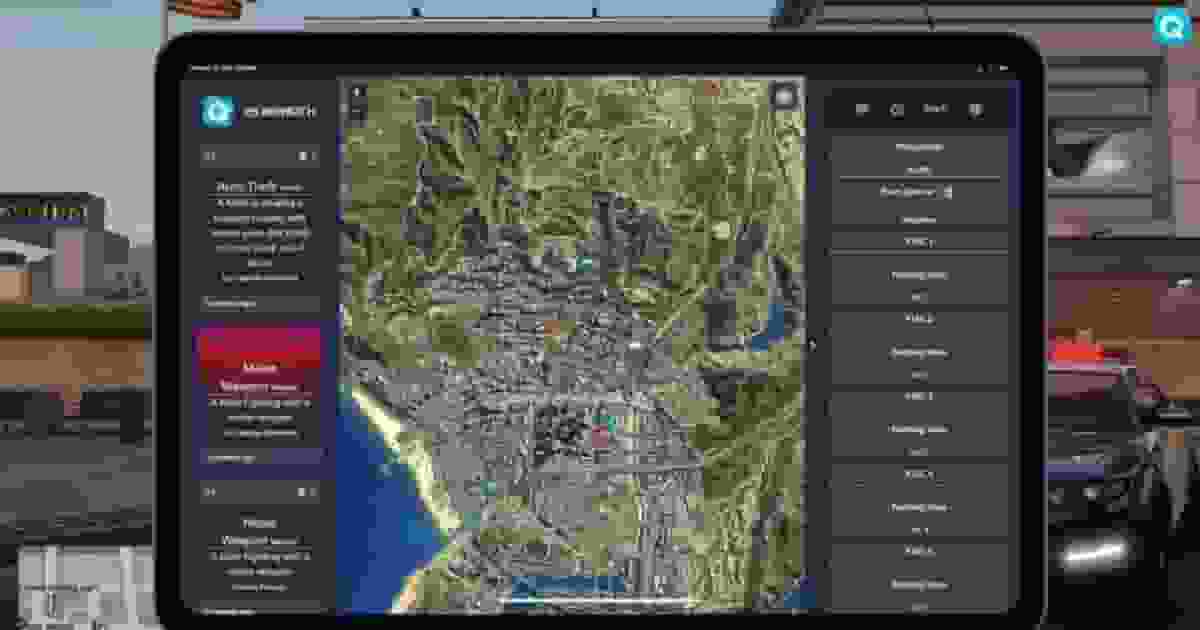The height and width of the screenshot is (630, 1200).
Task: Click the teal marker near the coastline south
Action: (x=489, y=488)
